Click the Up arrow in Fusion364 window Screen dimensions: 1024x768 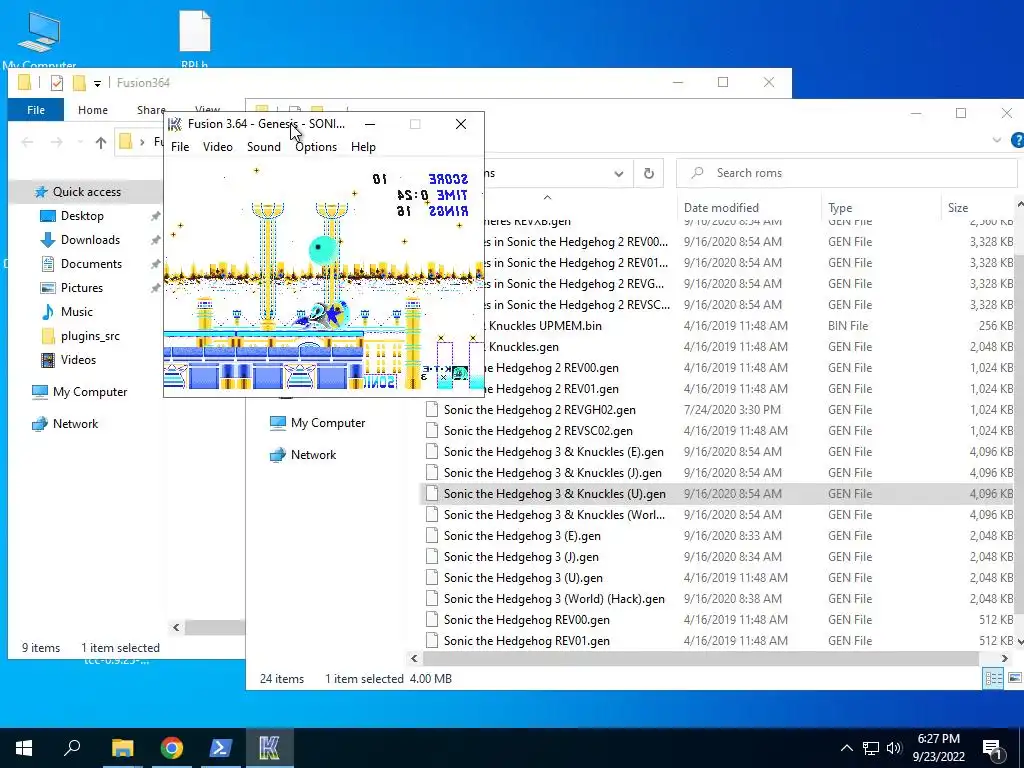(101, 142)
